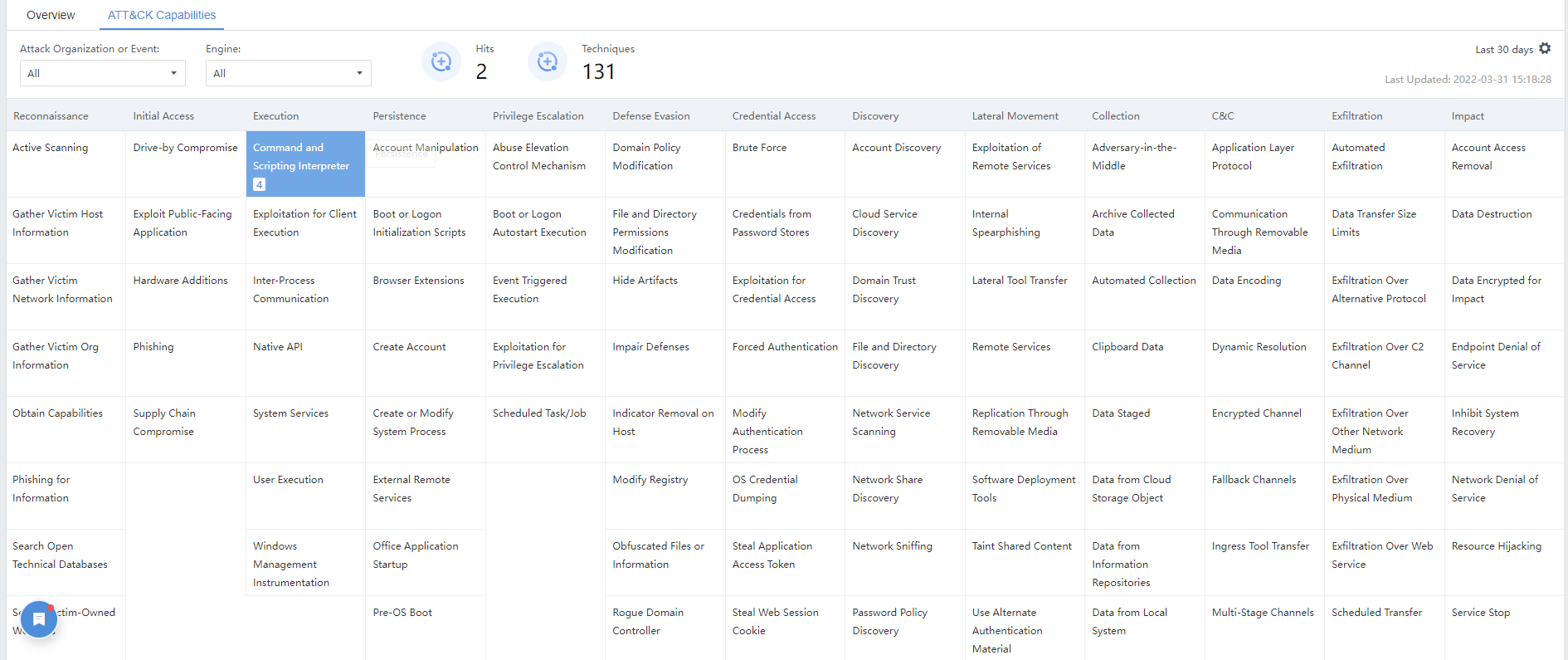Click the Last 30 days label
The width and height of the screenshot is (1568, 660).
point(1503,50)
